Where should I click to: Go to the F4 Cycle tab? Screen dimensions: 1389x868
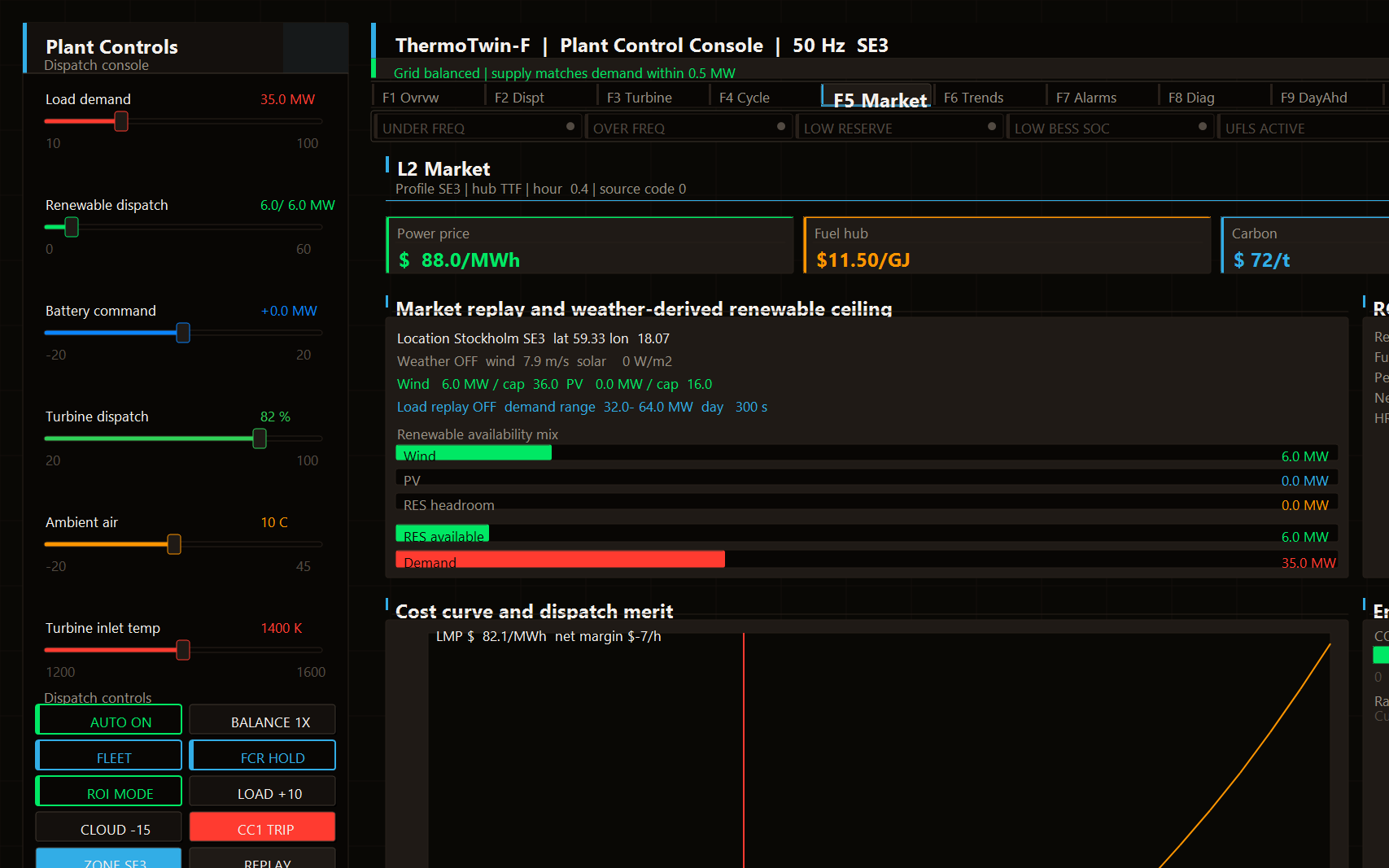point(764,97)
